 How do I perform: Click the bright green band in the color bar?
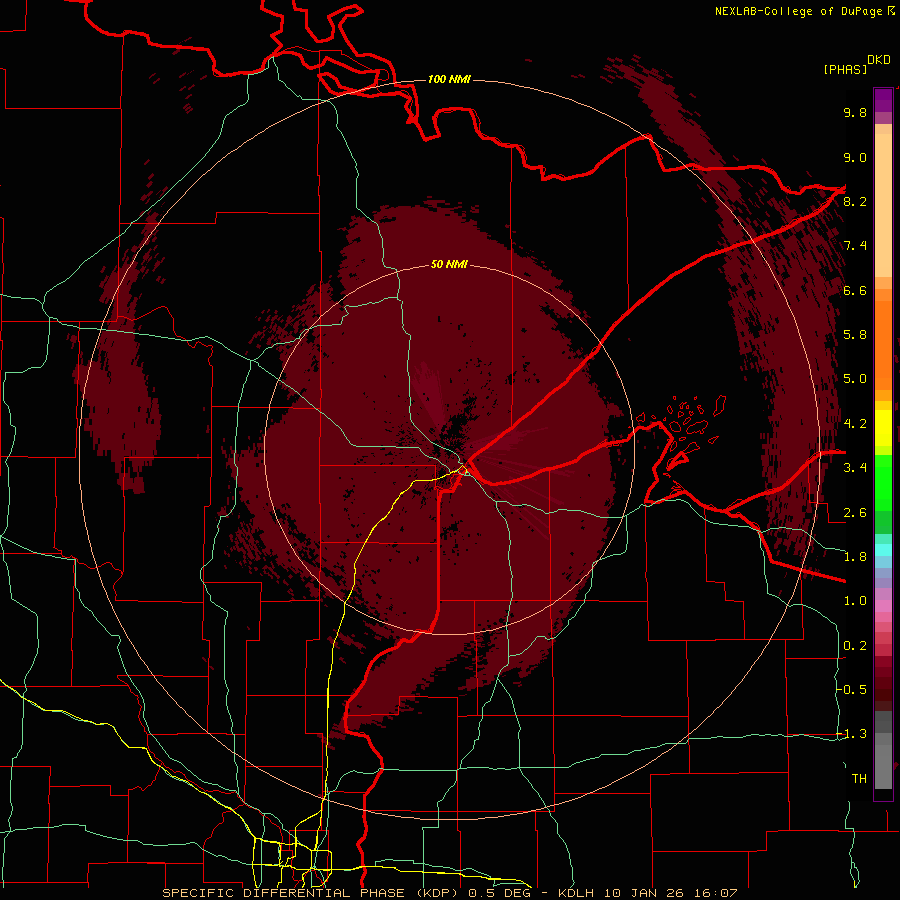(x=883, y=482)
